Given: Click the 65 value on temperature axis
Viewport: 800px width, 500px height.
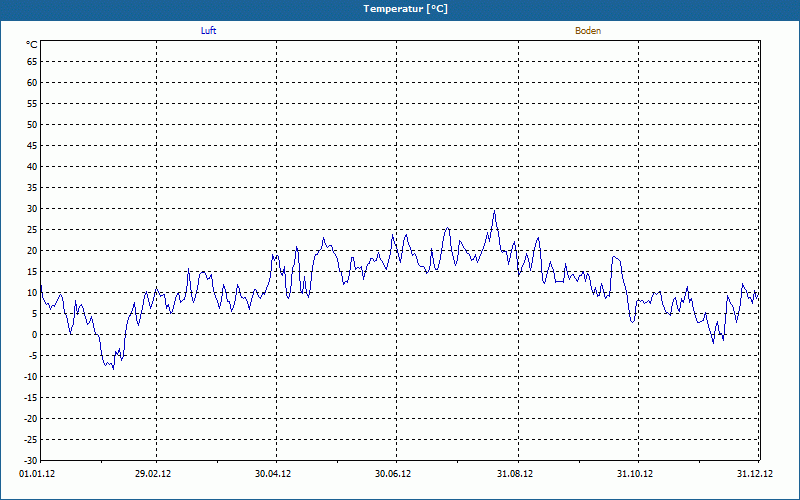Looking at the screenshot, I should point(32,62).
